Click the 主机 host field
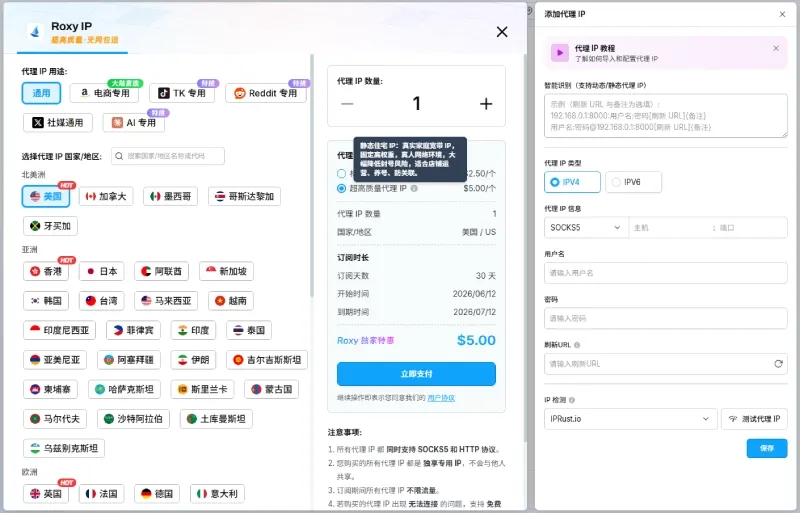Screen dimensions: 800x513 (x=670, y=228)
